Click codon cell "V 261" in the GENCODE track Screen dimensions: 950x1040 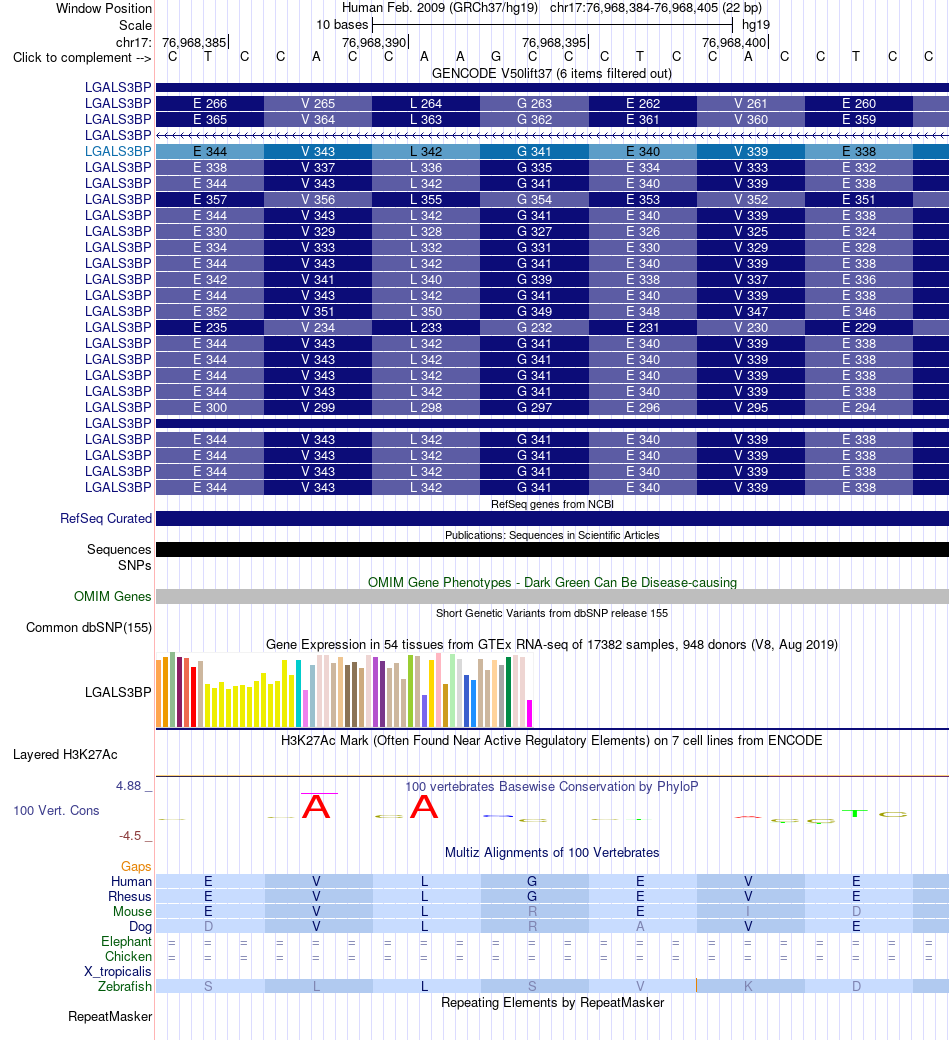coord(751,103)
